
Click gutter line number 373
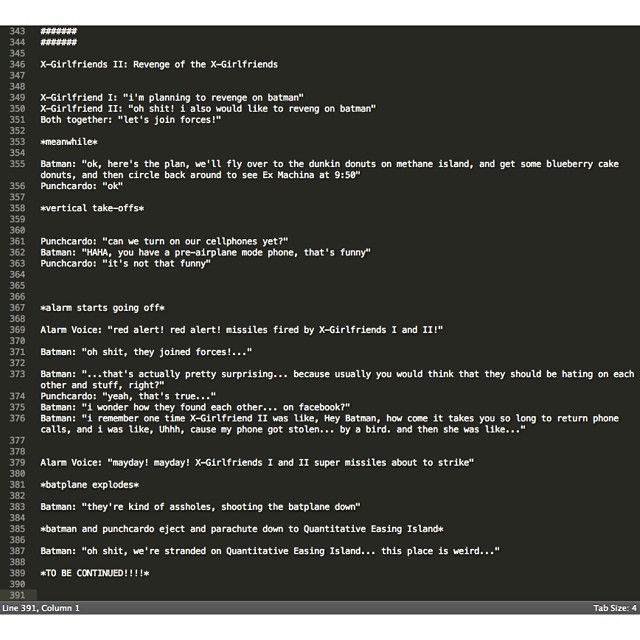[x=17, y=373]
